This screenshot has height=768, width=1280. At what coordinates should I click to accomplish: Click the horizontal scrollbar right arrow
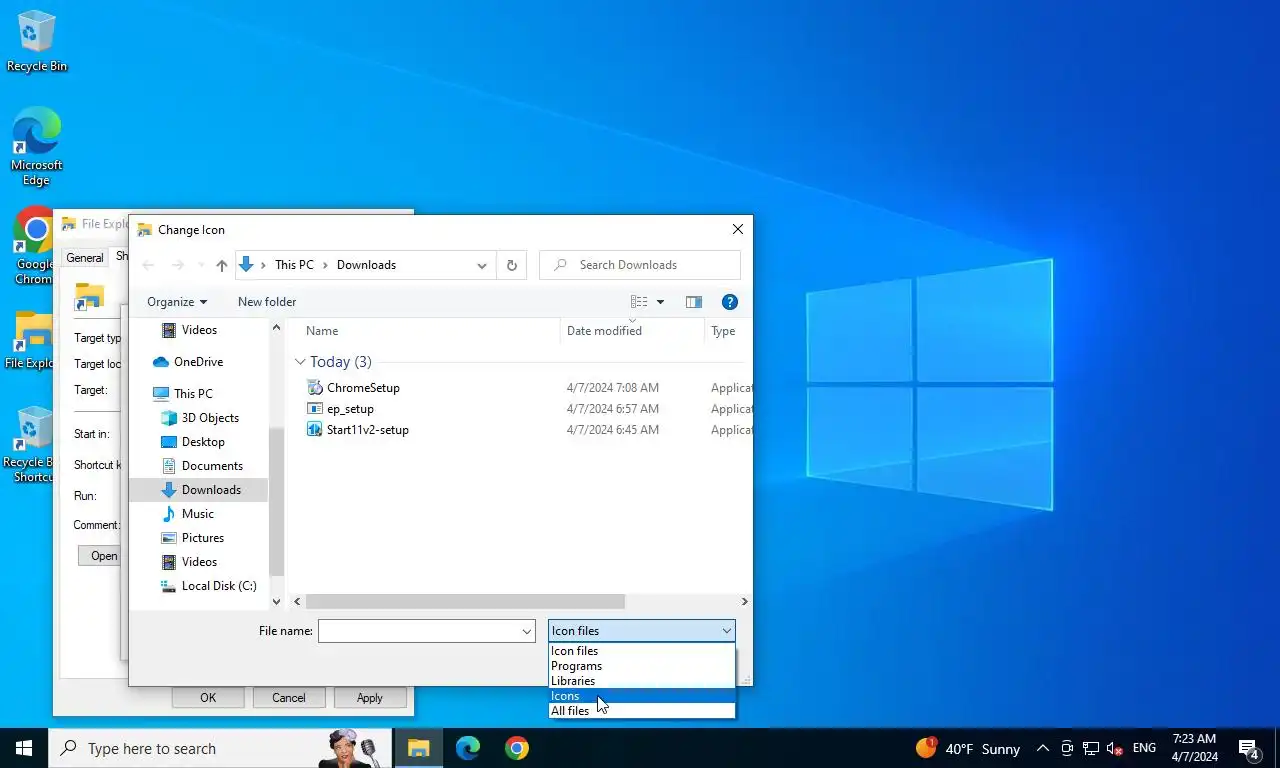(744, 602)
